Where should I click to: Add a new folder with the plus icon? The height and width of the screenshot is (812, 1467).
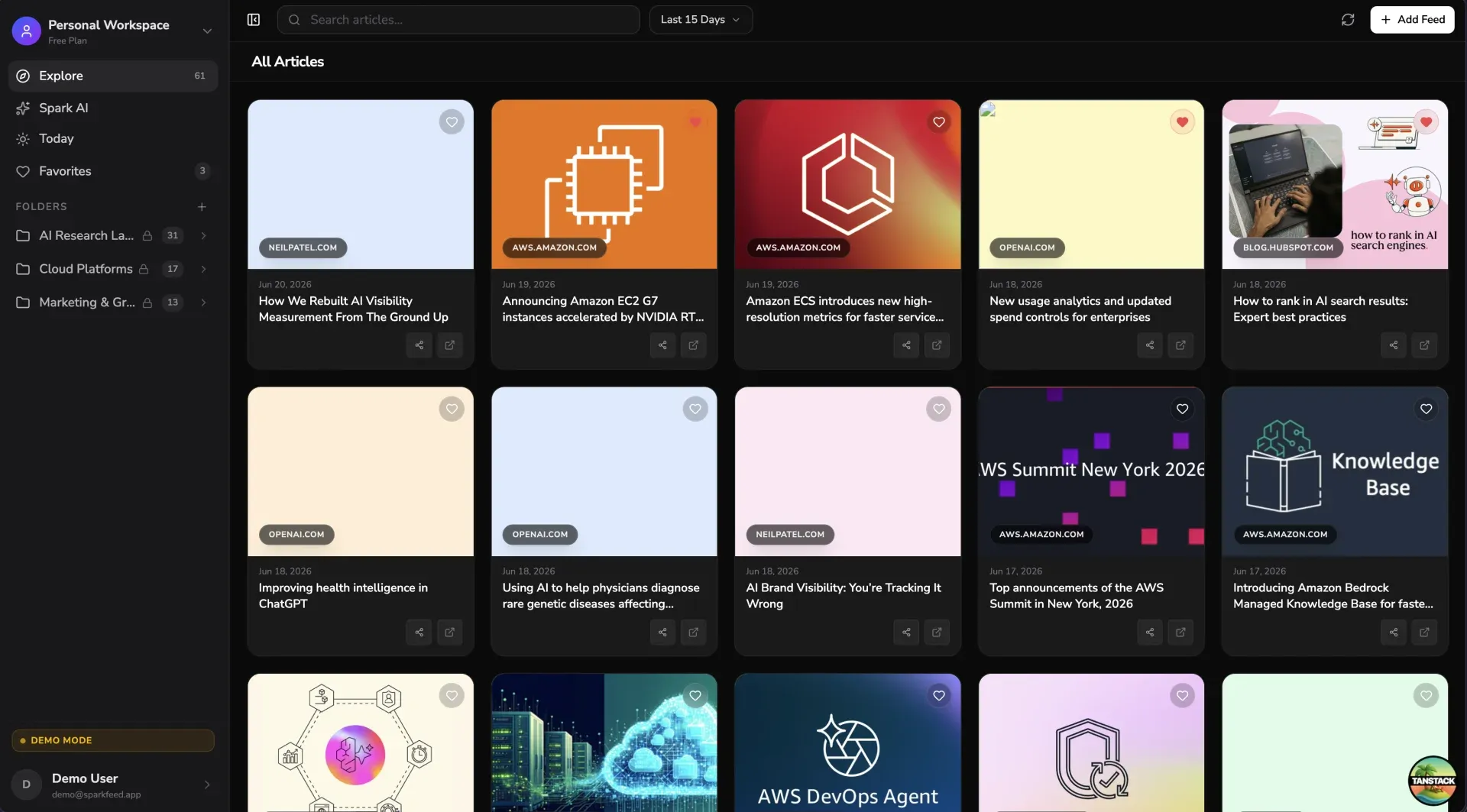pos(202,207)
